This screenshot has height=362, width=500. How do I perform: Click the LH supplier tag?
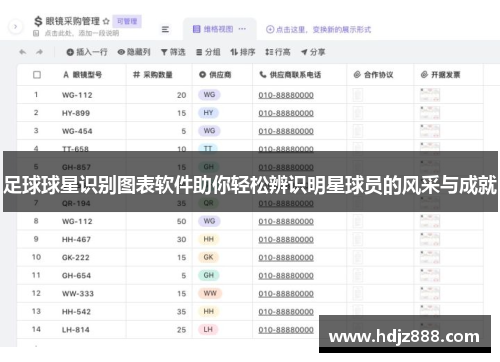pyautogui.click(x=208, y=329)
